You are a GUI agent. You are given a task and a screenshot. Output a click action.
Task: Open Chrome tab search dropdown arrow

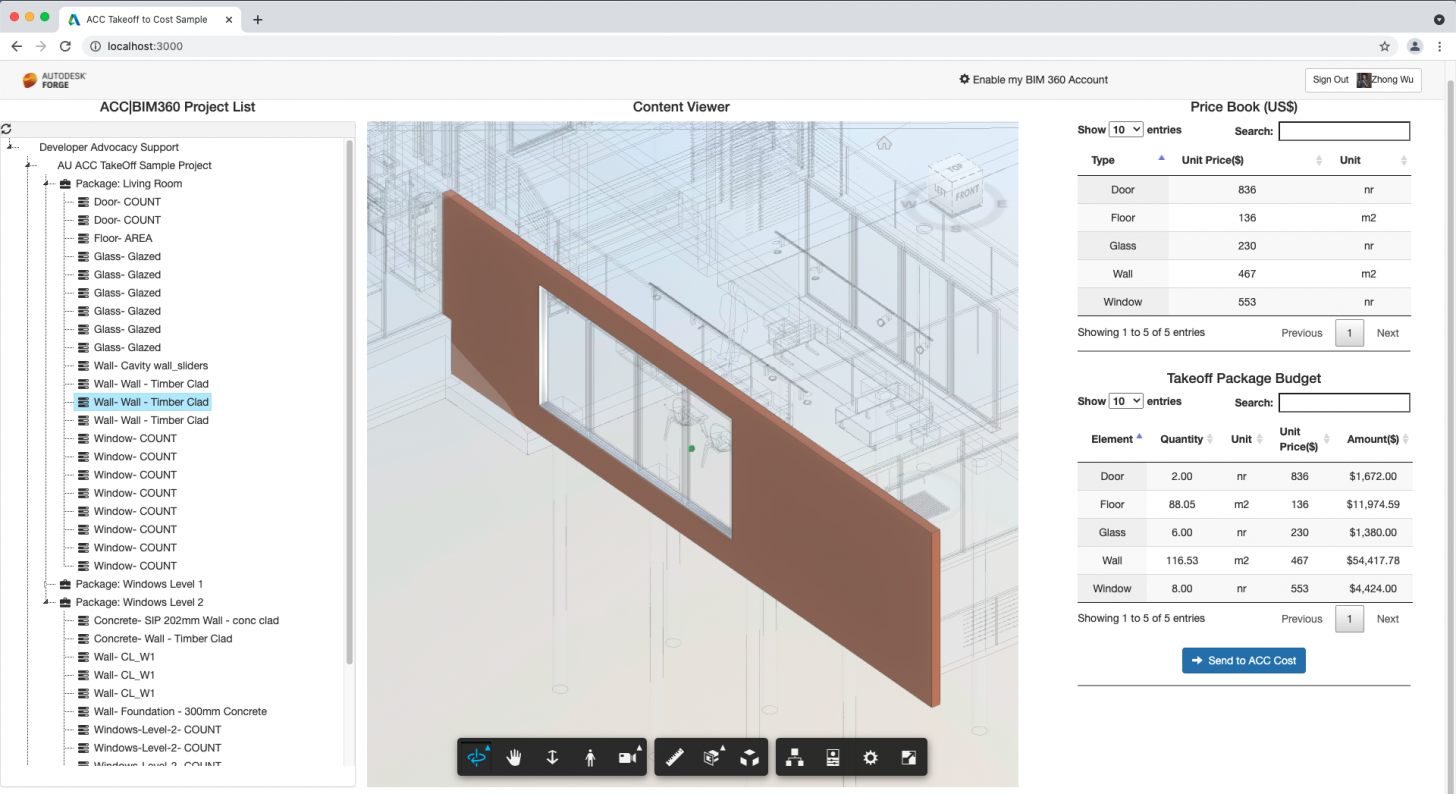click(1439, 20)
